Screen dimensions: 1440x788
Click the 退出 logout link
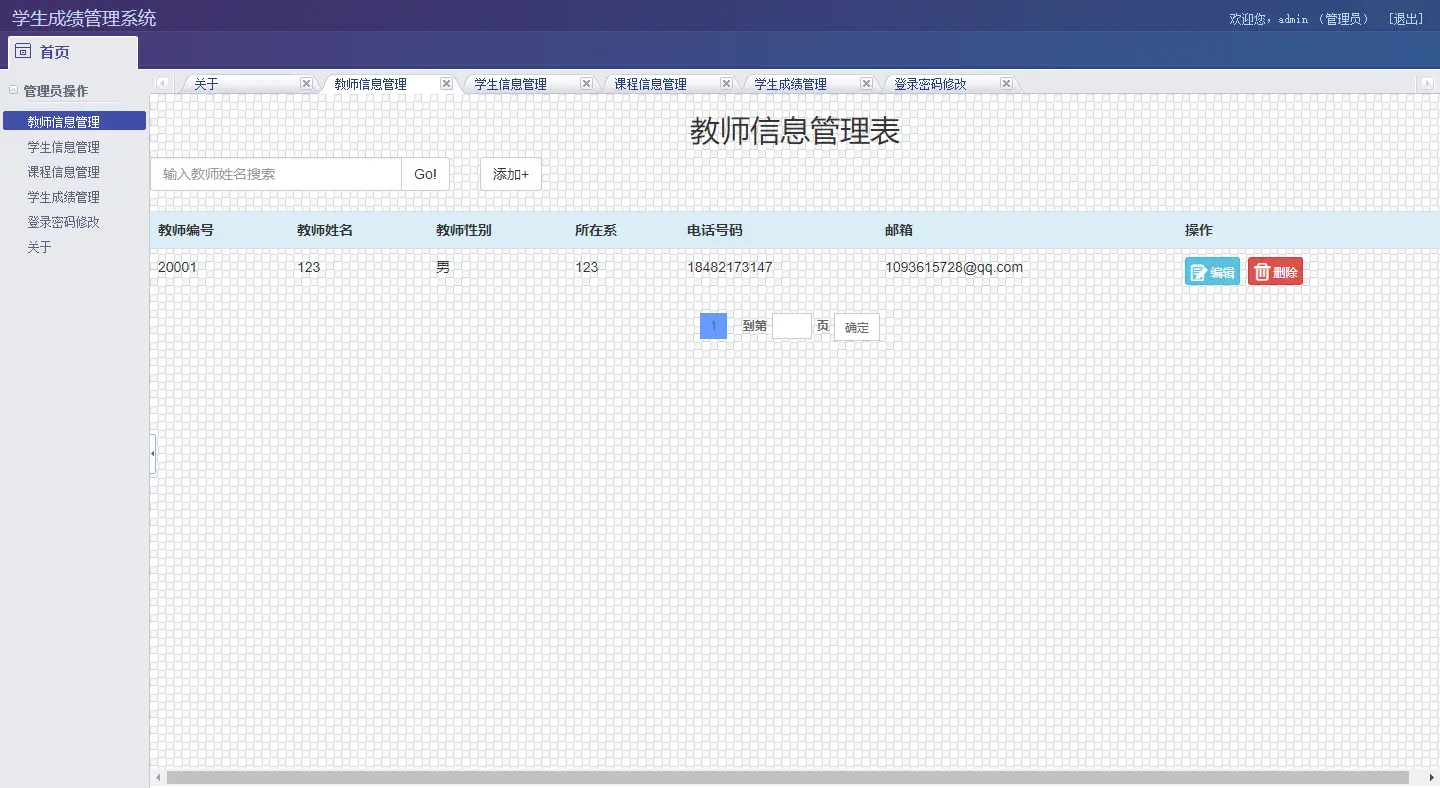(x=1408, y=18)
